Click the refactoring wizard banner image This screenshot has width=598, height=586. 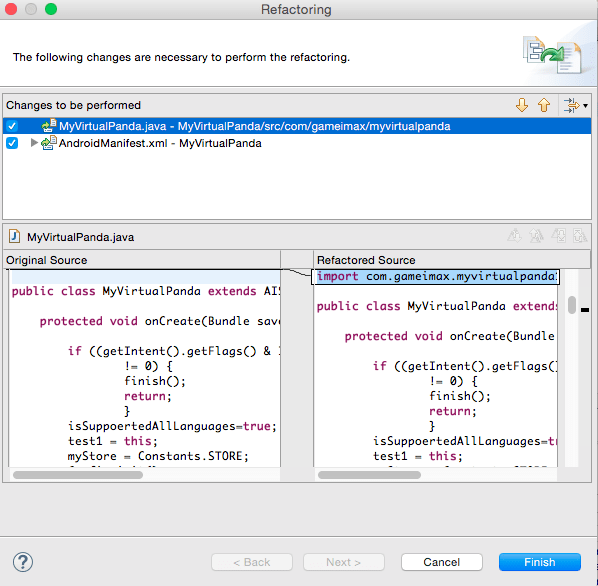pyautogui.click(x=552, y=54)
